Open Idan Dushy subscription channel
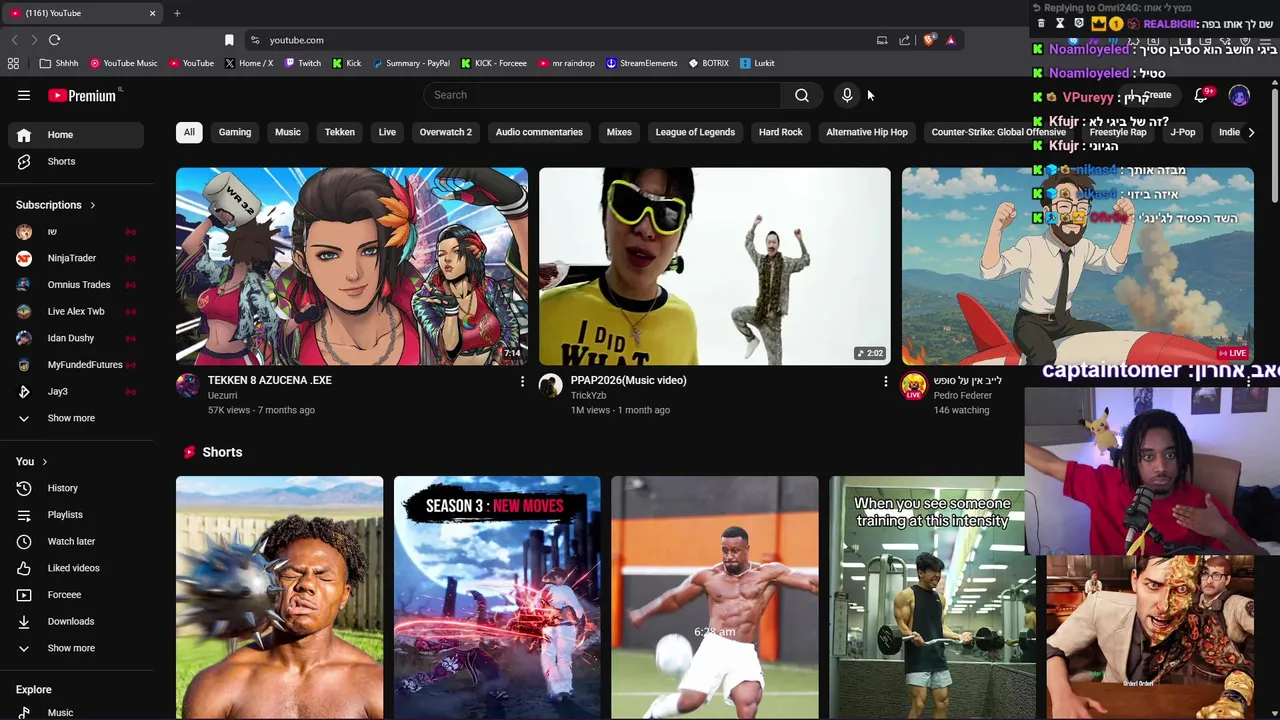Screen dimensions: 1280x720 point(76,338)
